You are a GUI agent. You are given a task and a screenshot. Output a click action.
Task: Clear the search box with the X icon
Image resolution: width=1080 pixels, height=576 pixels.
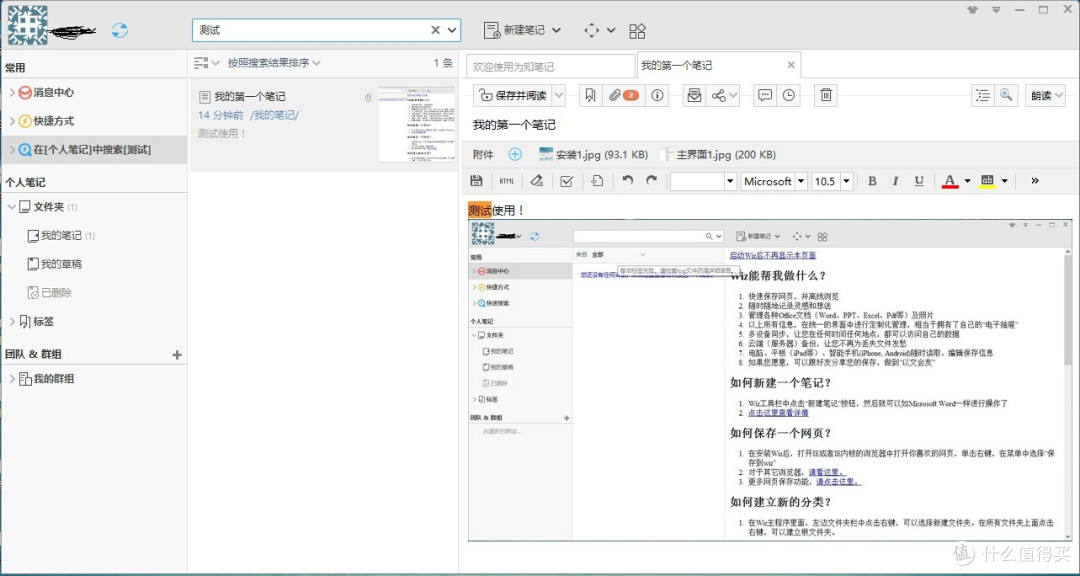point(435,30)
